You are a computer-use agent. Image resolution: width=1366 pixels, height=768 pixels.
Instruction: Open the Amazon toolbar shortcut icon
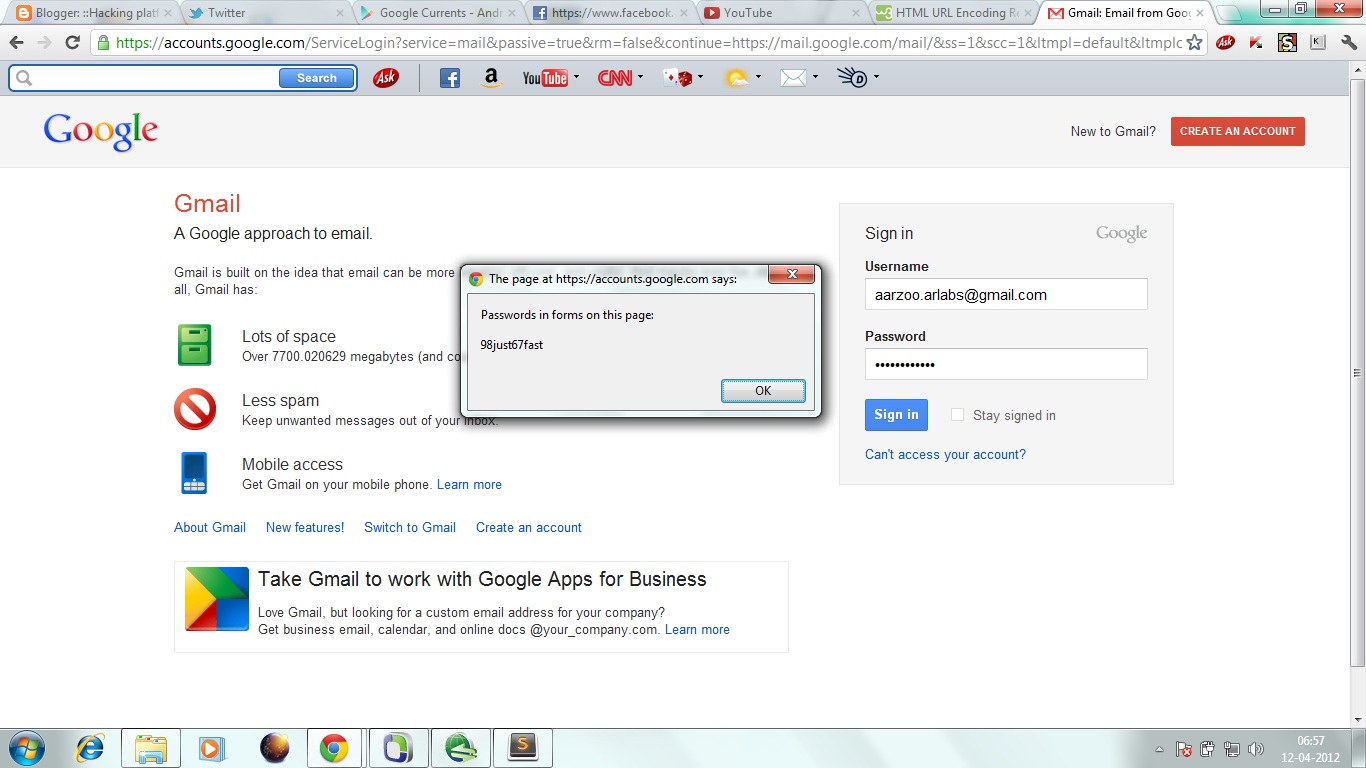[x=490, y=78]
